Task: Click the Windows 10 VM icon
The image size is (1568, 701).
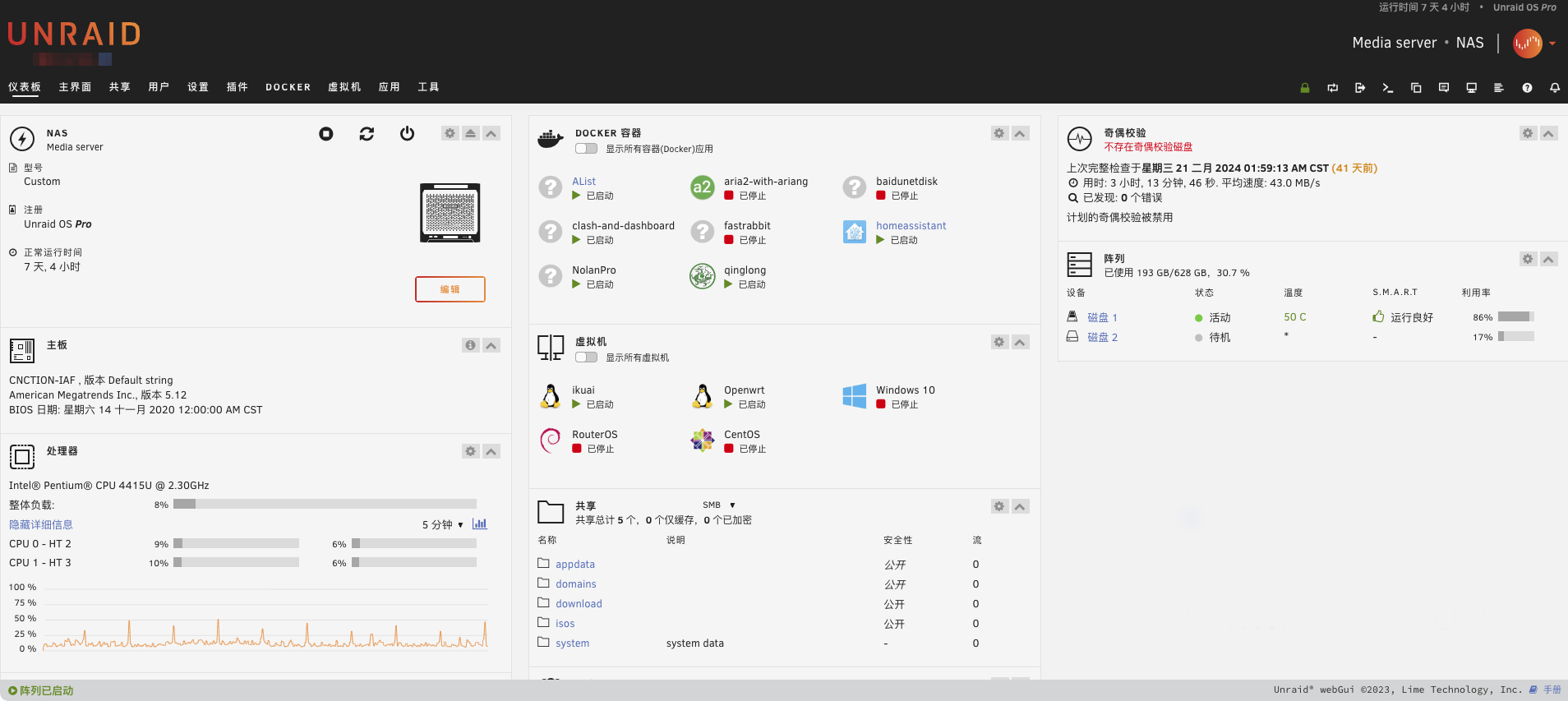Action: click(855, 397)
